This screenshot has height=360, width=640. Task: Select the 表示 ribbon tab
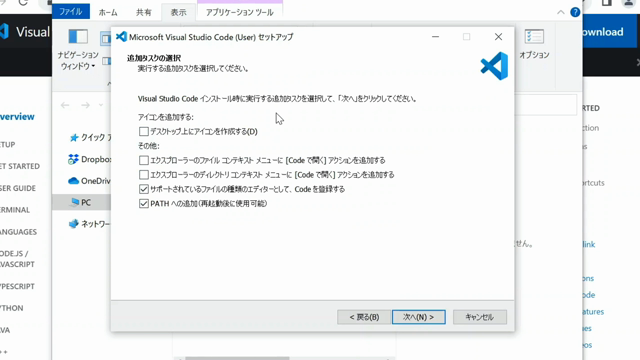tap(178, 13)
